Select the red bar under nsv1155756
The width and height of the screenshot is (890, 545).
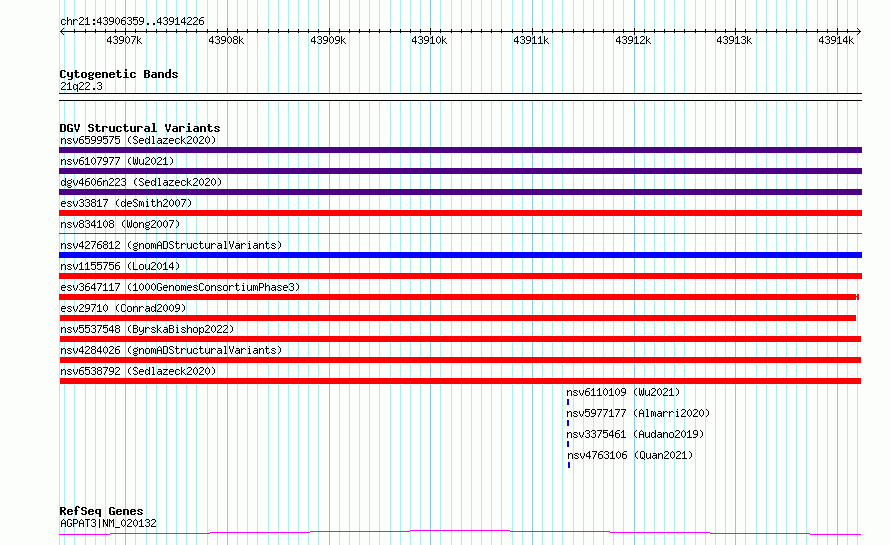click(460, 276)
